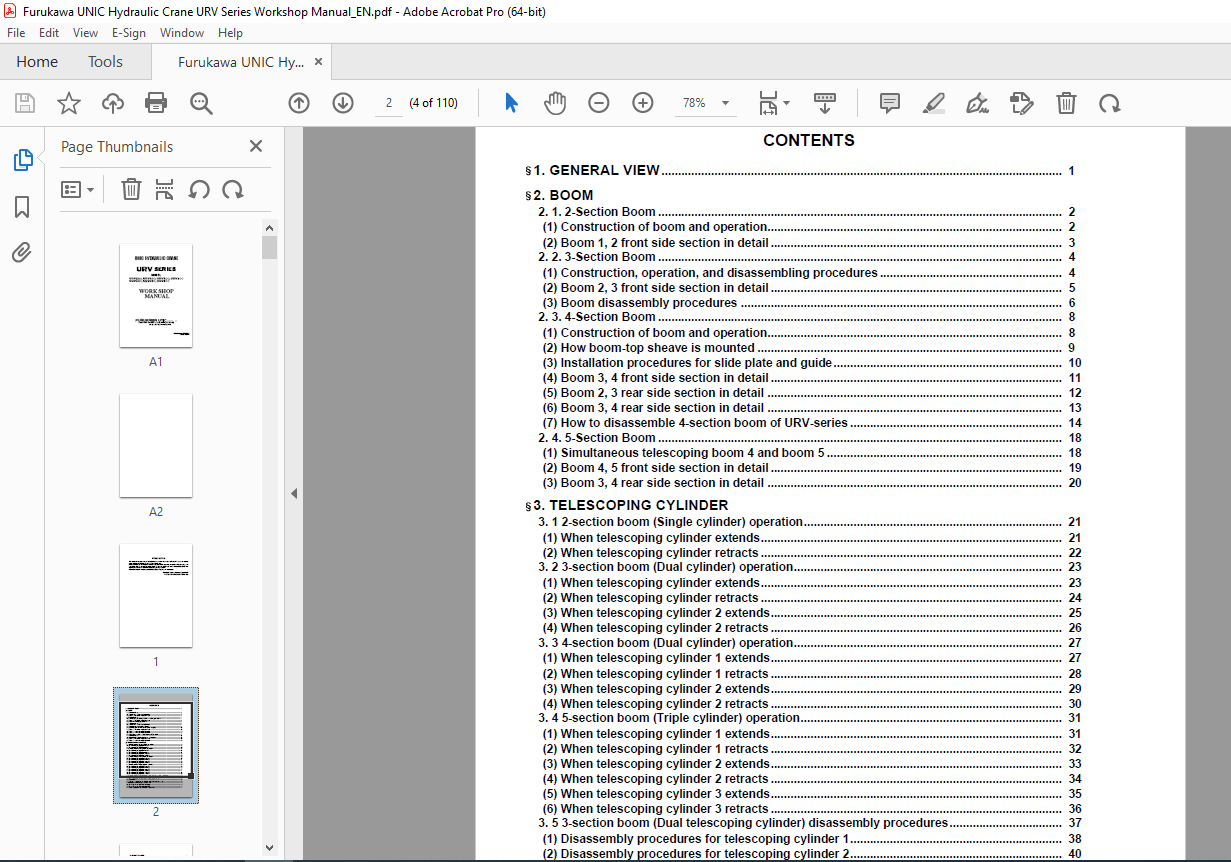The height and width of the screenshot is (862, 1231).
Task: Open the find text magnifier tool
Action: coord(201,103)
